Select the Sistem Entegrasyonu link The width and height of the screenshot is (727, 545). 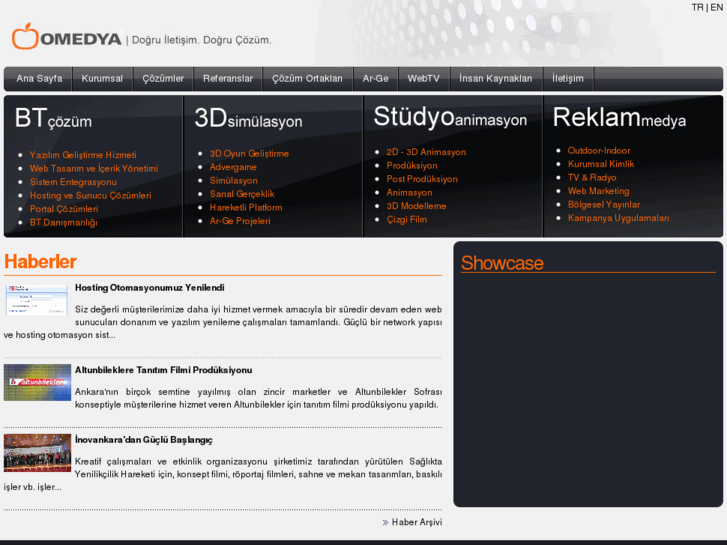pyautogui.click(x=73, y=182)
